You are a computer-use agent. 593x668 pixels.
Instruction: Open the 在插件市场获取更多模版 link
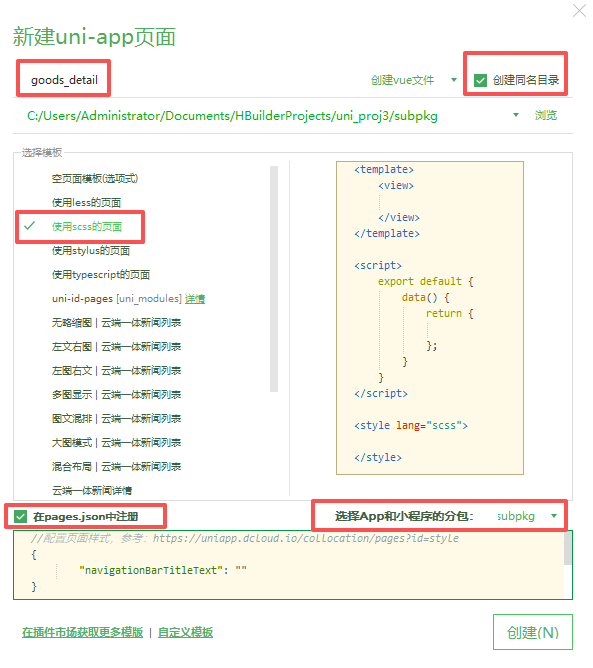tap(82, 633)
